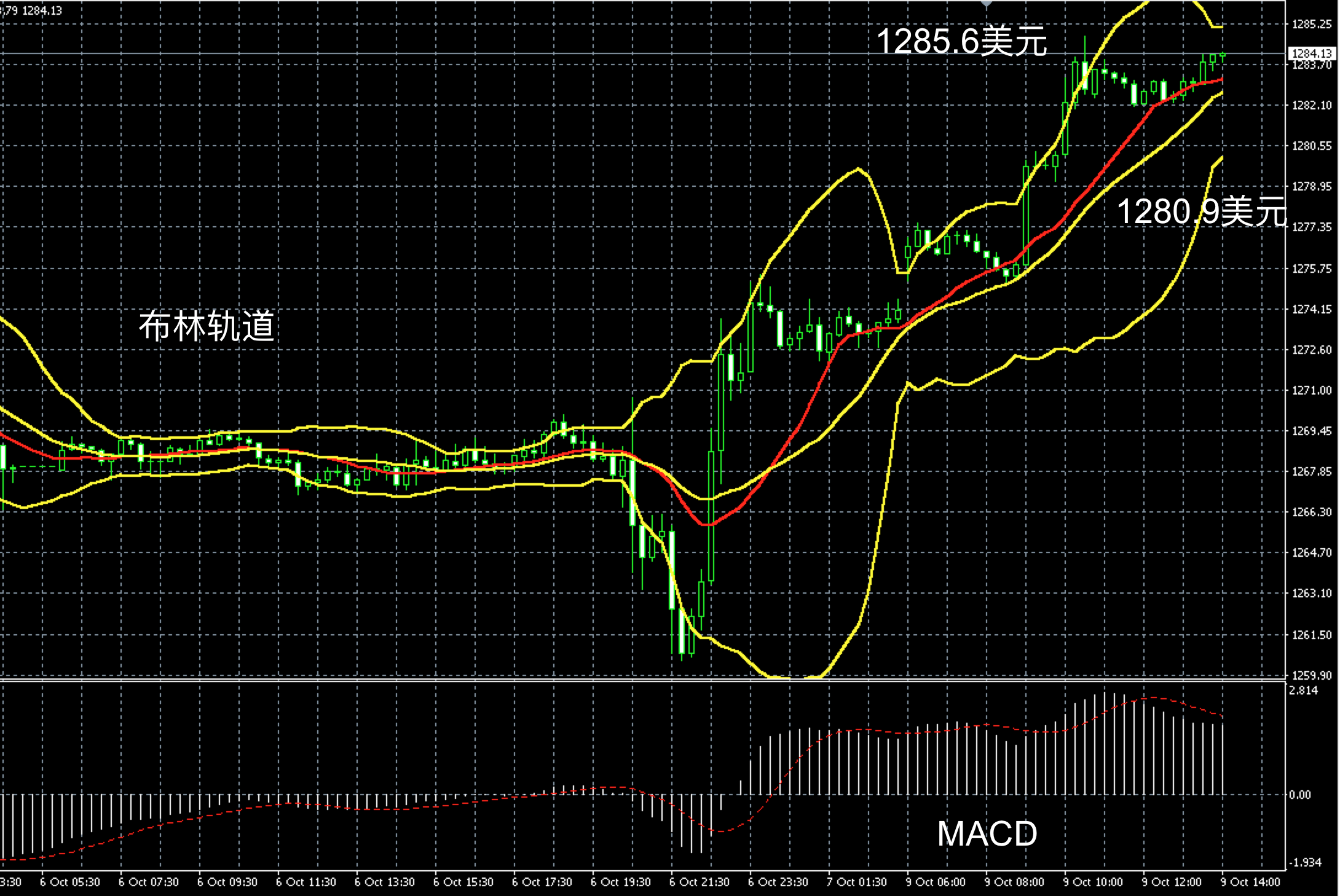Image resolution: width=1340 pixels, height=896 pixels.
Task: Click the MACD 2.814 scale value
Action: (x=1303, y=691)
